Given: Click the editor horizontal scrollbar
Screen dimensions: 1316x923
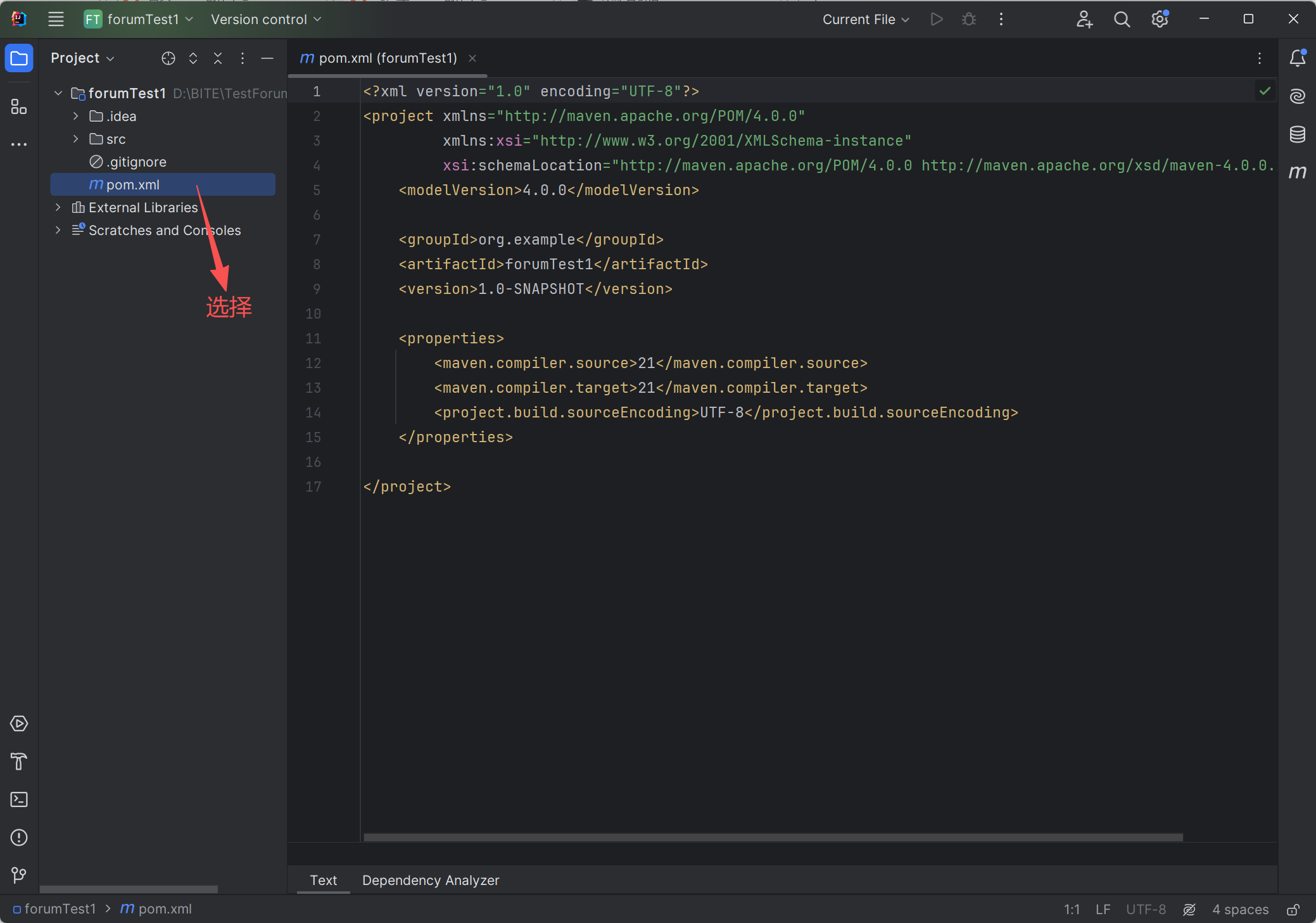Looking at the screenshot, I should (x=773, y=837).
